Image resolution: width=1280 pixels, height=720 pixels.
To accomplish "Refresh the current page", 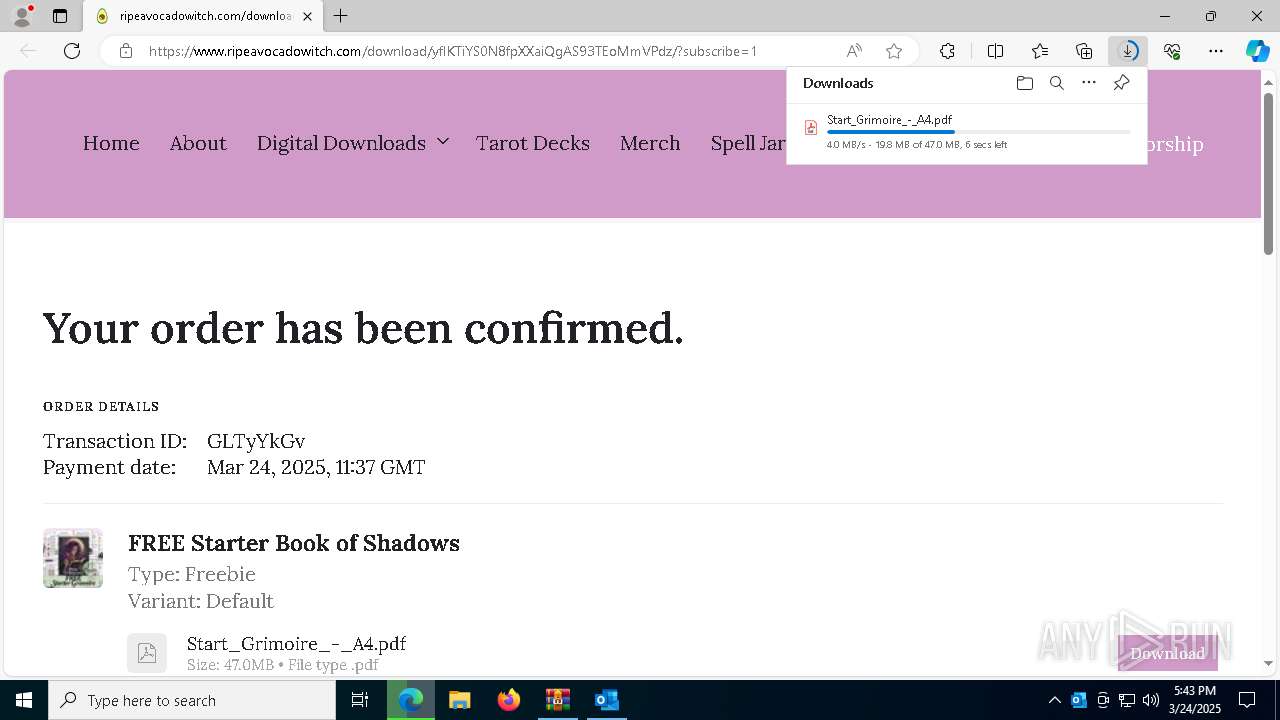I will pos(72,51).
